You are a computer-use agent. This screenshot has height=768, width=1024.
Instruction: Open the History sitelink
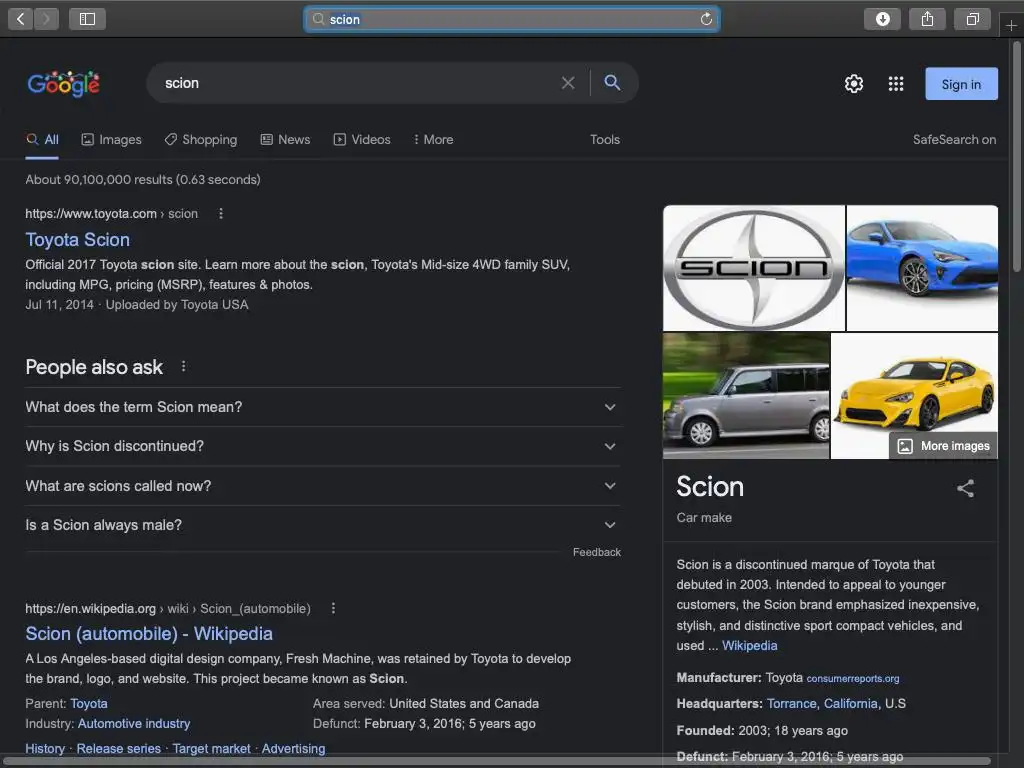tap(45, 748)
